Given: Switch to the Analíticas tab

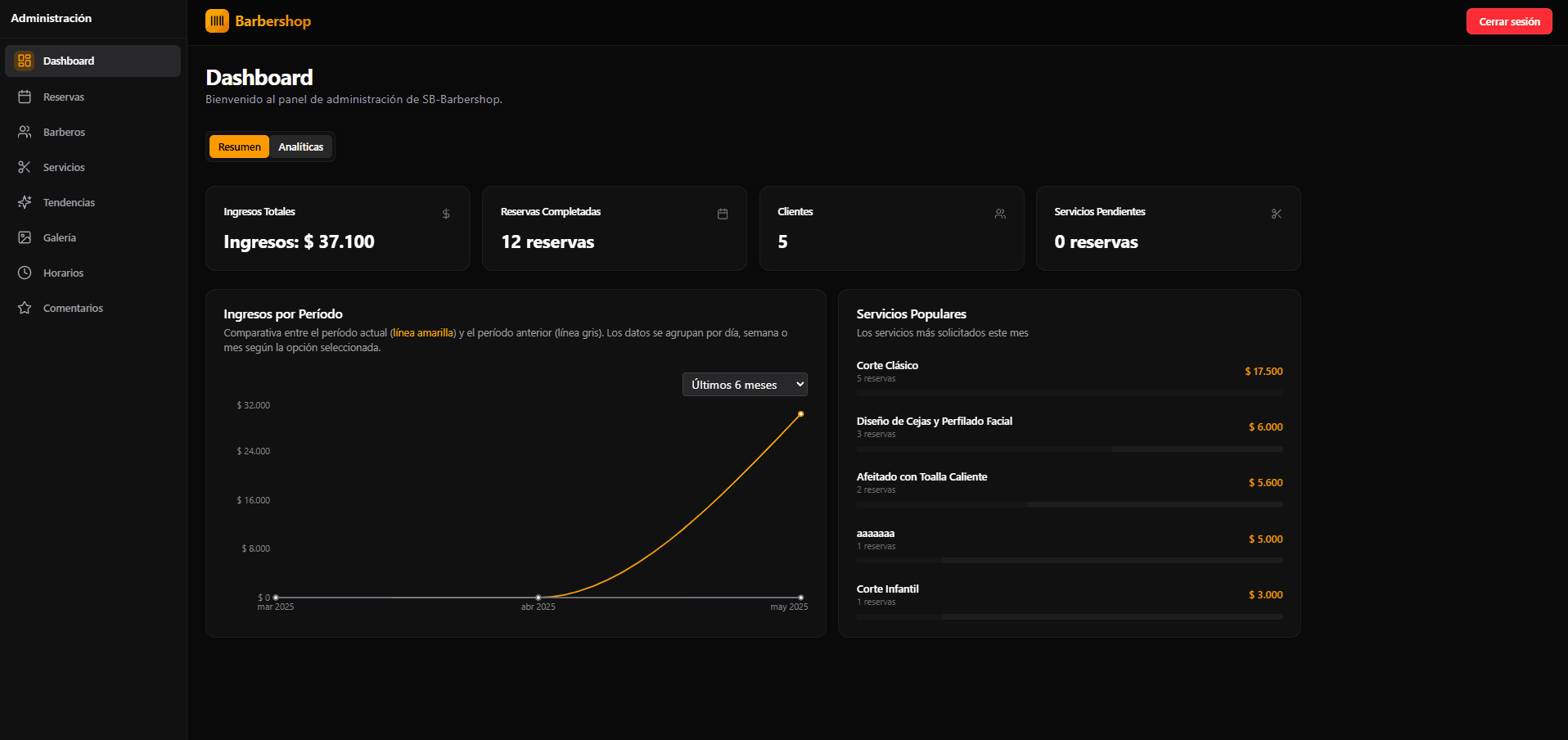Looking at the screenshot, I should [300, 147].
